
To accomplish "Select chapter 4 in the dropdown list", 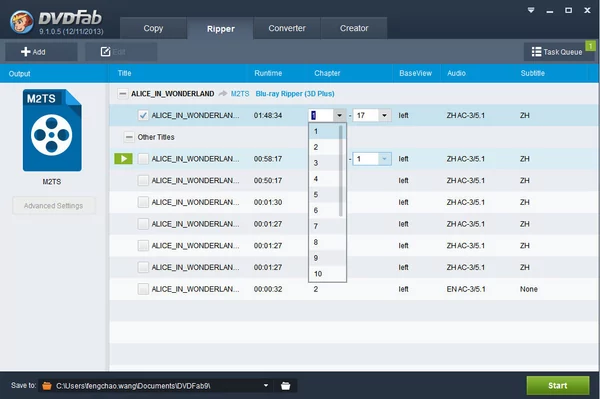I will [324, 179].
